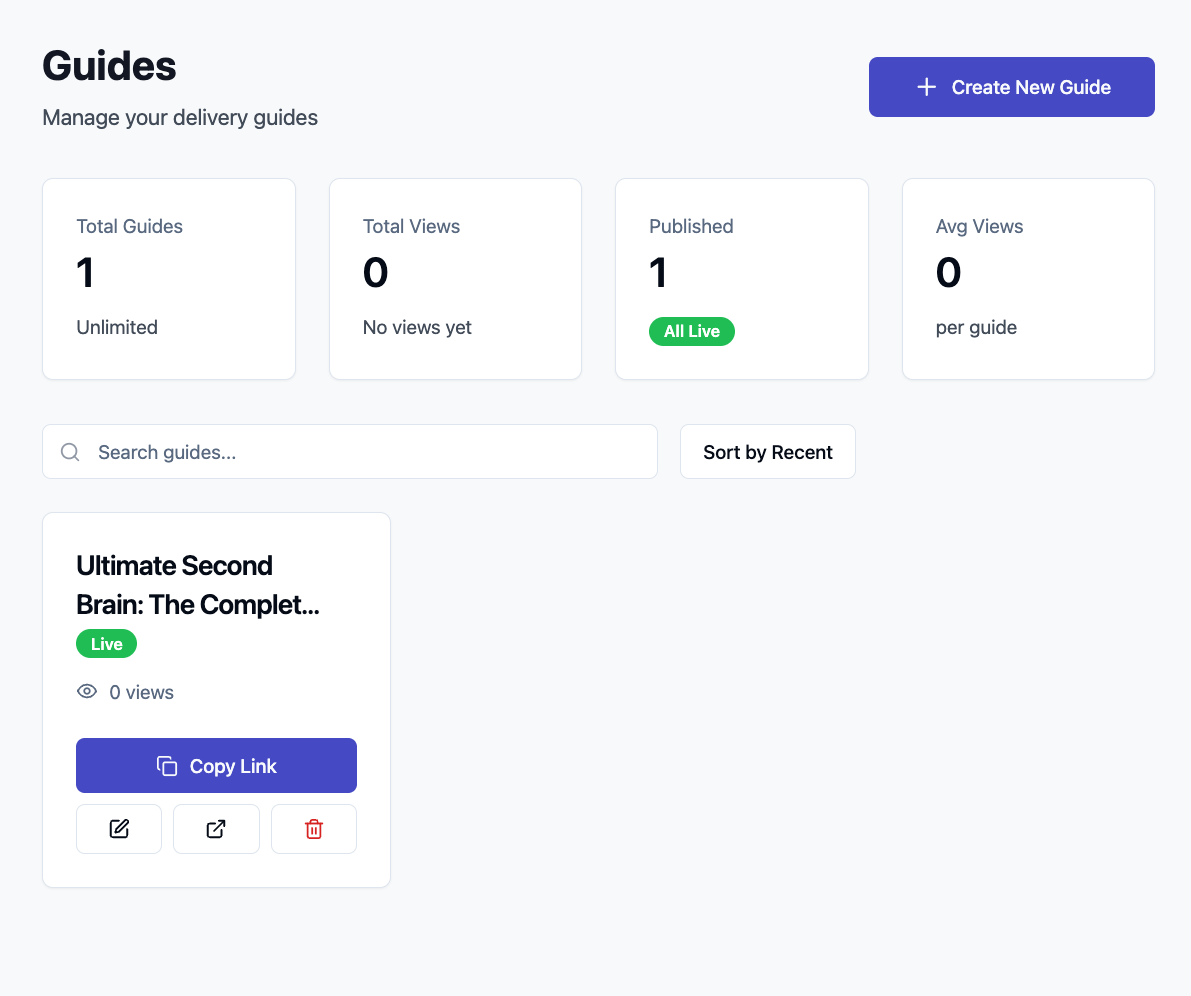Select the Guides page heading
Image resolution: width=1191 pixels, height=996 pixels.
click(x=109, y=65)
